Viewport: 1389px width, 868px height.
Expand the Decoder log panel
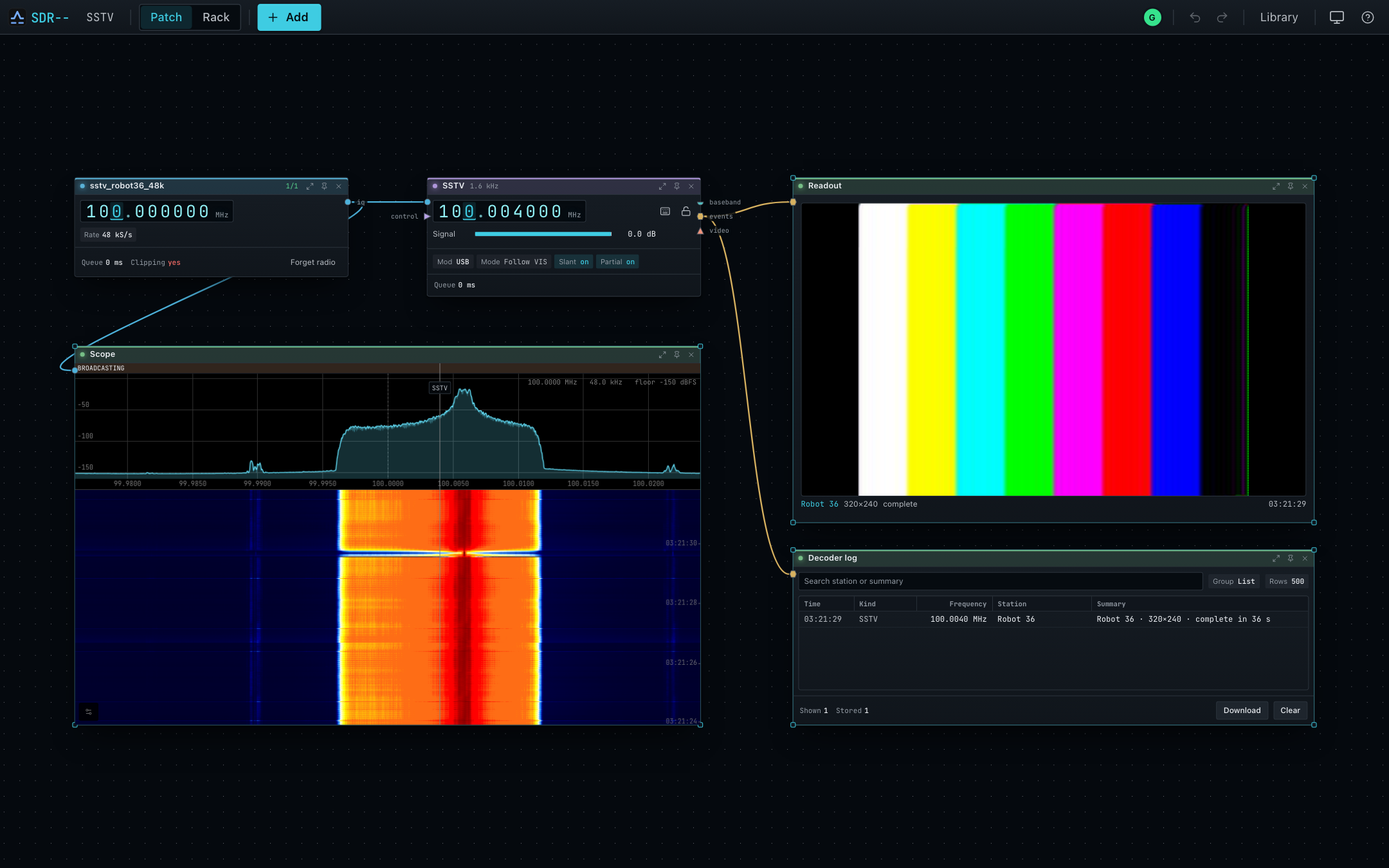(x=1276, y=558)
